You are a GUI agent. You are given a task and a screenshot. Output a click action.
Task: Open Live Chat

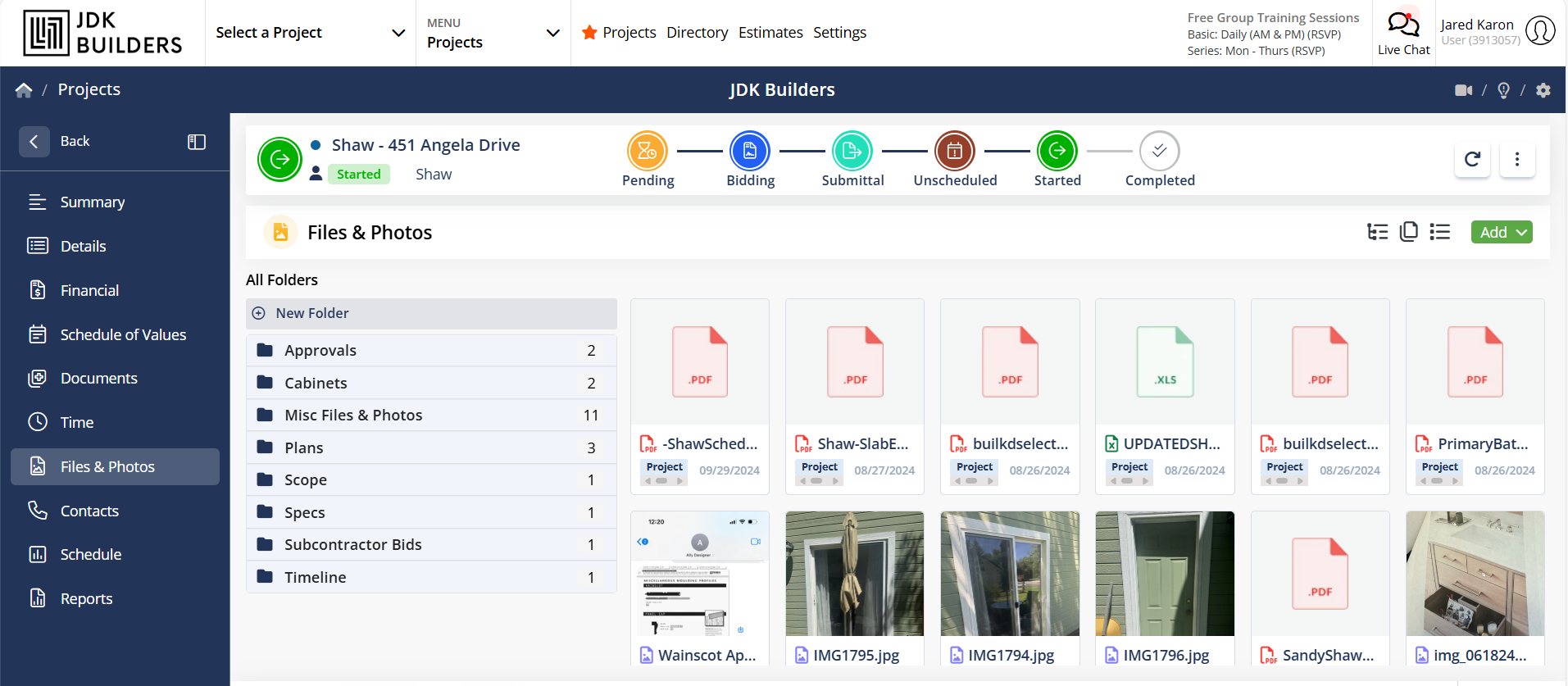pyautogui.click(x=1403, y=33)
